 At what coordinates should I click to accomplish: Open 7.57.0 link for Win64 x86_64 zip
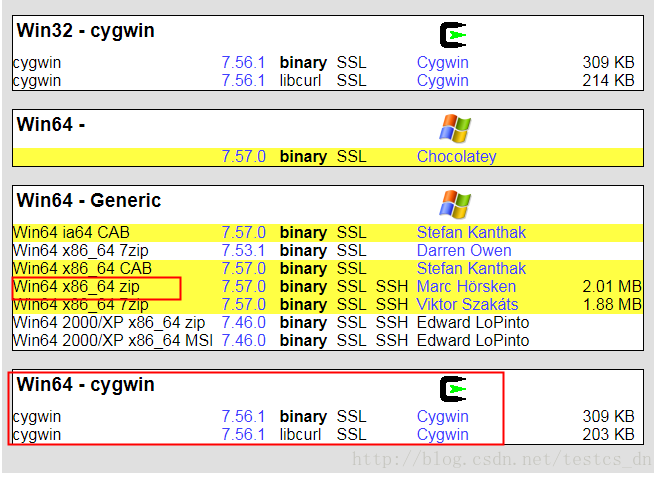[x=244, y=287]
